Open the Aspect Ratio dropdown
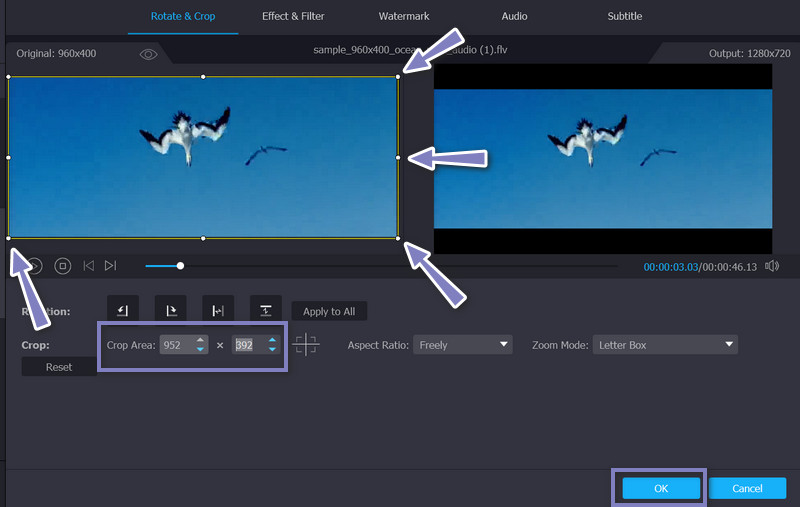This screenshot has width=800, height=507. click(x=463, y=345)
